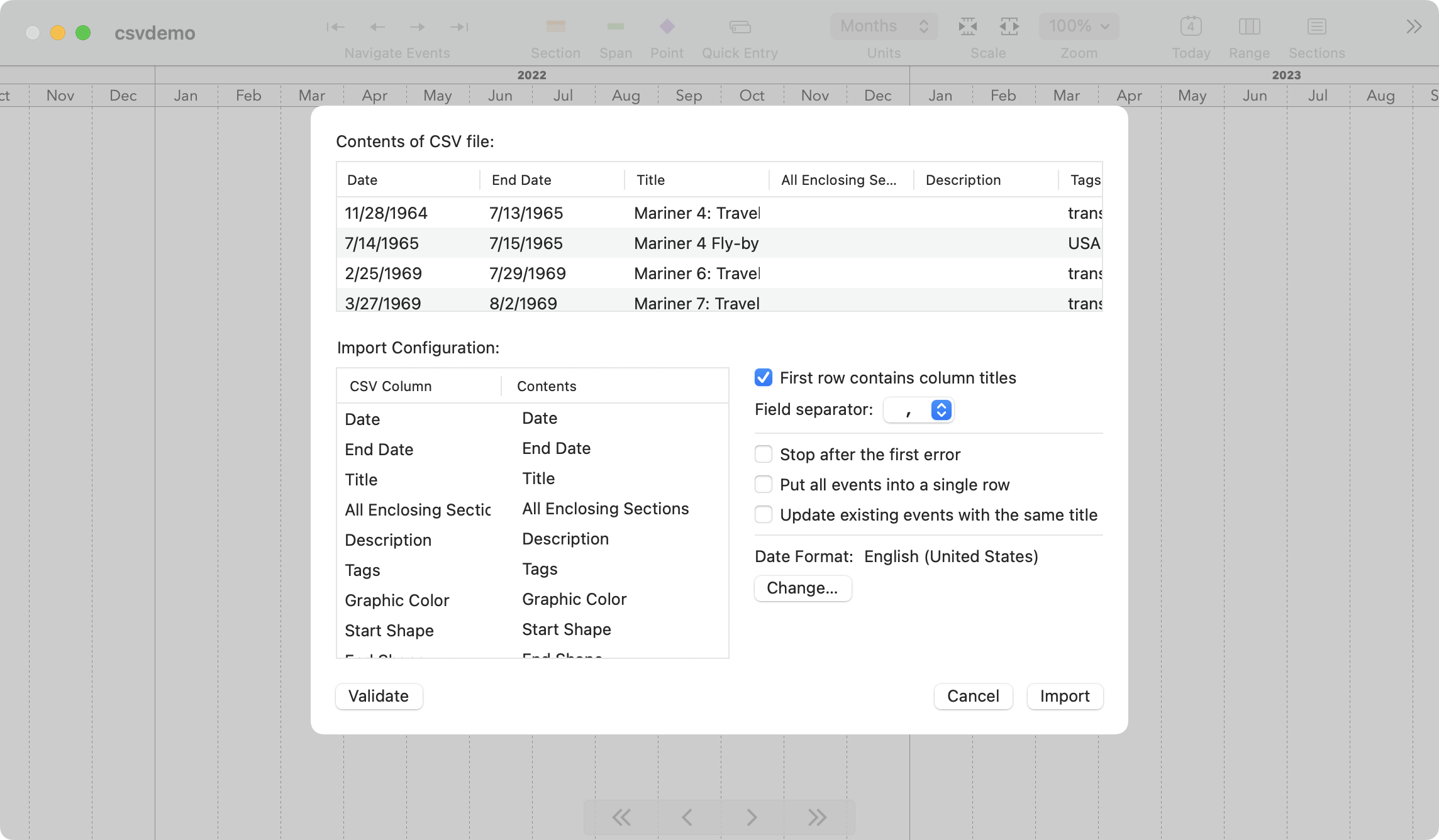The height and width of the screenshot is (840, 1439).
Task: Click the Validate button
Action: pyautogui.click(x=378, y=696)
